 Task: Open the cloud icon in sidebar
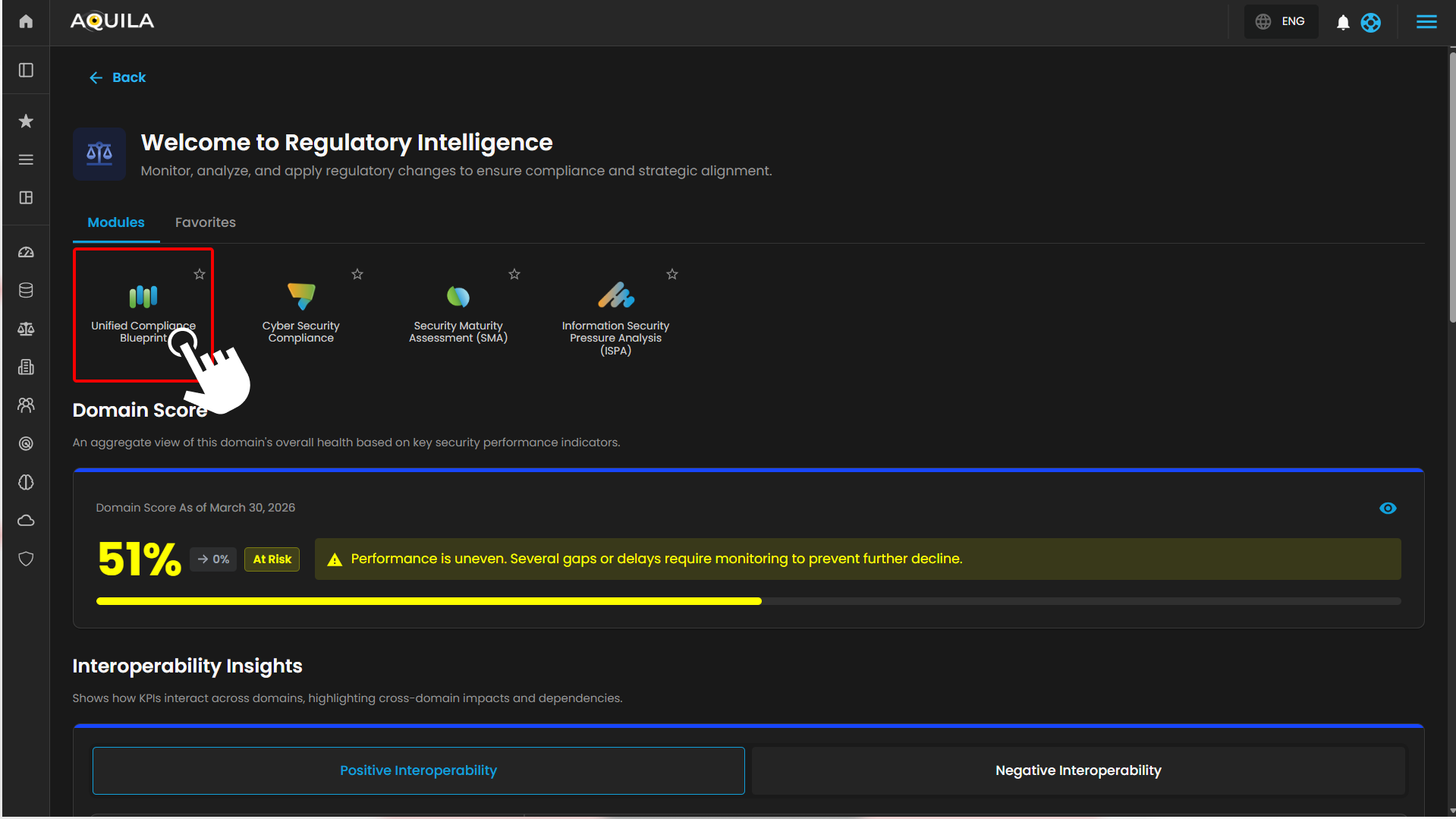26,521
